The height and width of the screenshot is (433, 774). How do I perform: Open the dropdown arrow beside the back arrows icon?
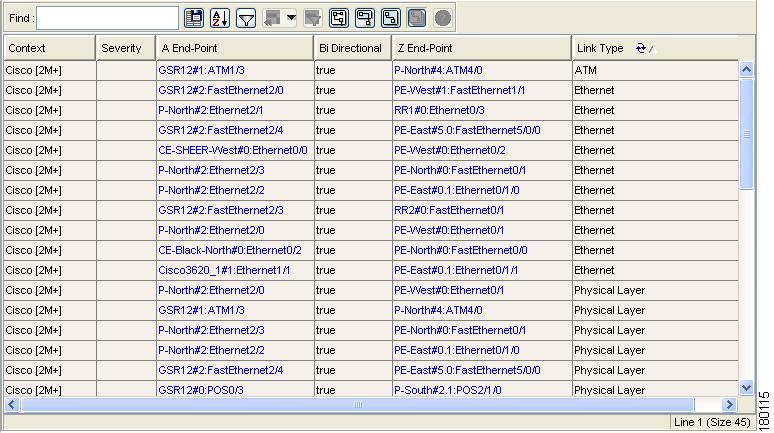[x=291, y=18]
